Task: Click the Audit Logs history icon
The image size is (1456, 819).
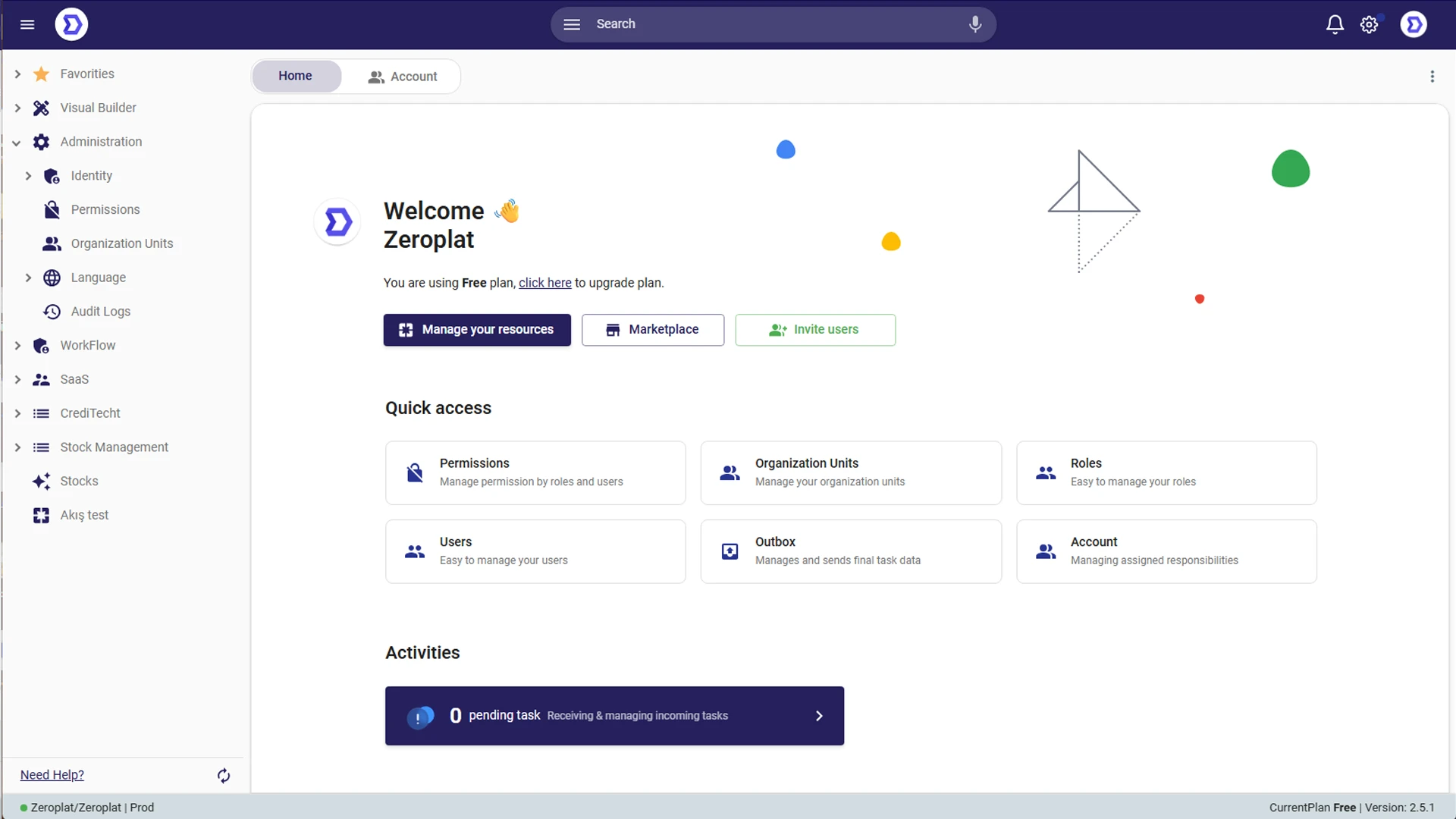Action: pos(52,312)
